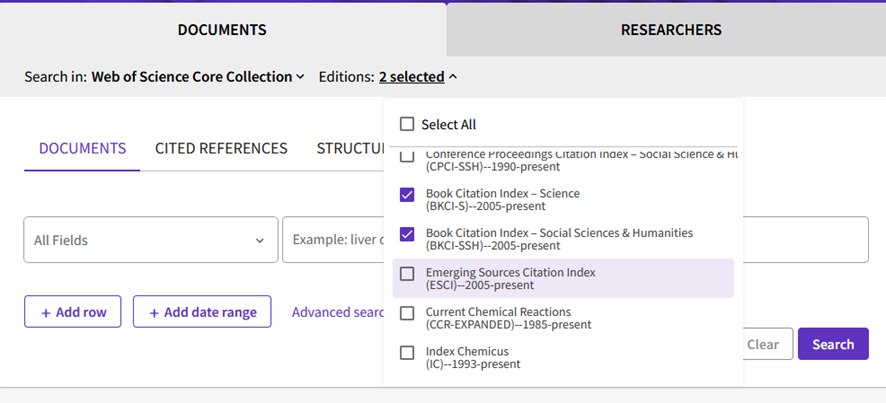Select the top DOCUMENTS tab

click(222, 30)
